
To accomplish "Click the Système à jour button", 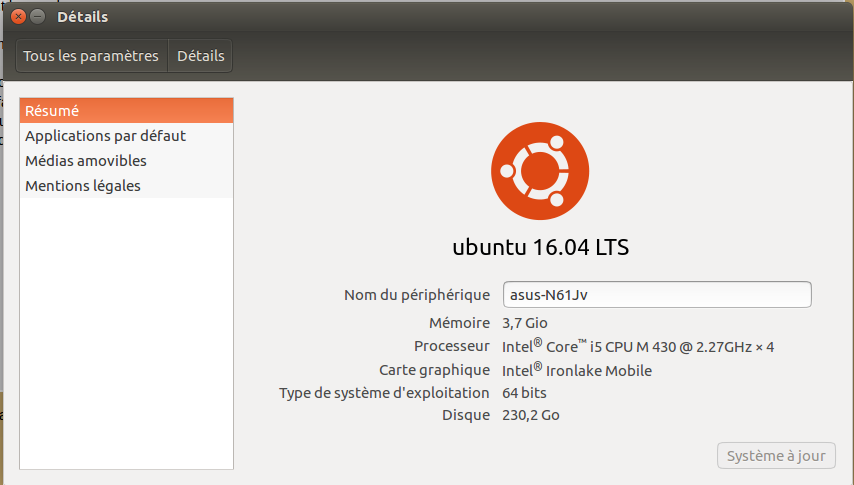I will 776,456.
